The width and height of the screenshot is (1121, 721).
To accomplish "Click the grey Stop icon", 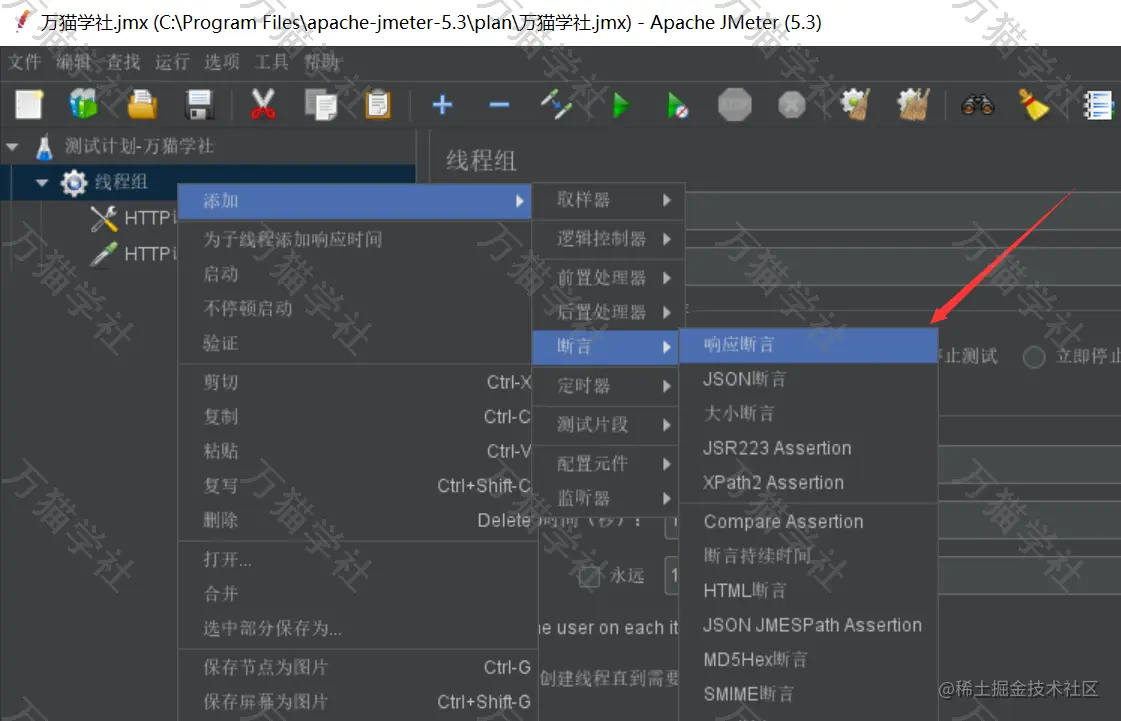I will pos(735,104).
